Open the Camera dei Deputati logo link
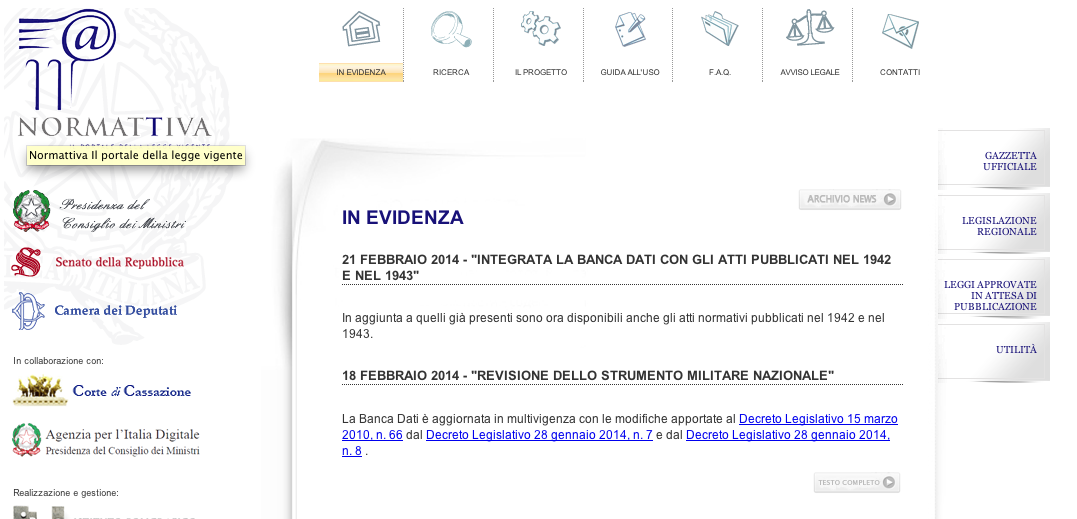Viewport: 1077px width, 519px height. pyautogui.click(x=95, y=311)
